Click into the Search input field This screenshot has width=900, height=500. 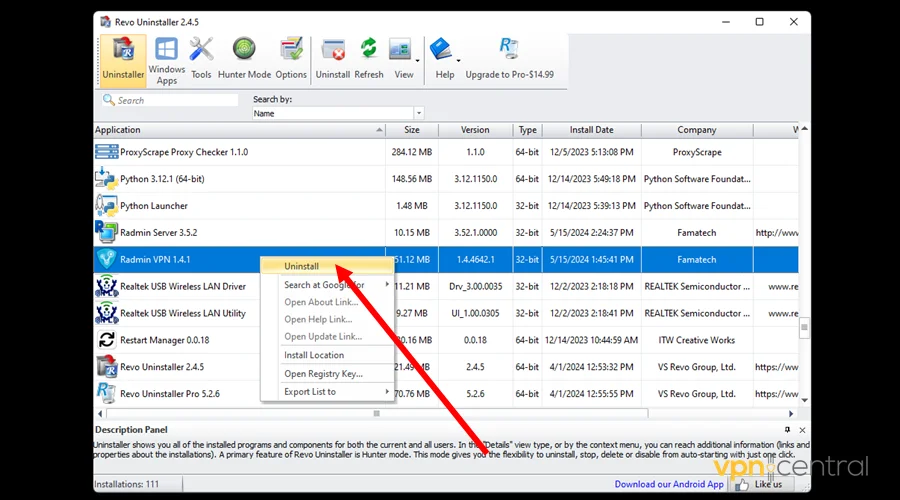coord(177,100)
